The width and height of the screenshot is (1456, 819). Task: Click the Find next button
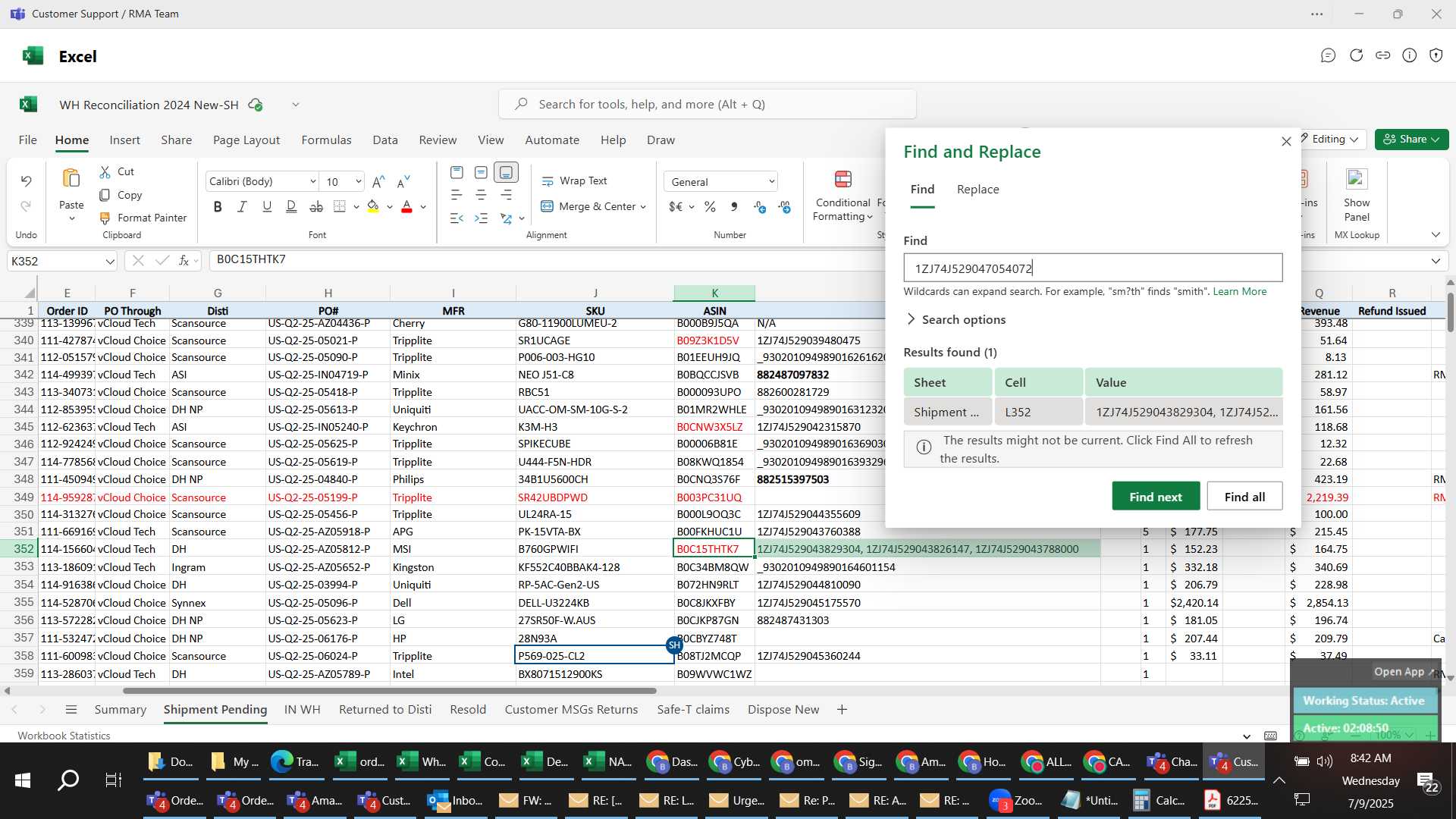[x=1156, y=497]
